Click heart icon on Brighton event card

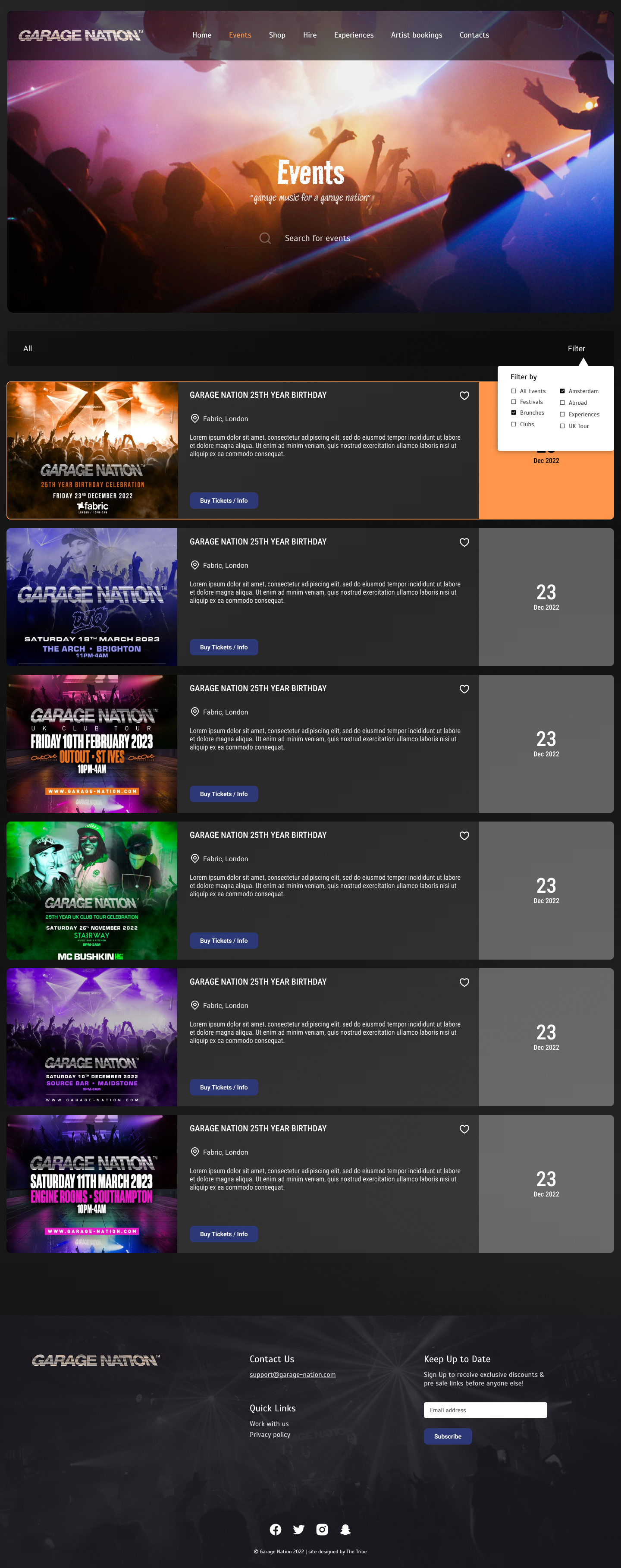[464, 542]
